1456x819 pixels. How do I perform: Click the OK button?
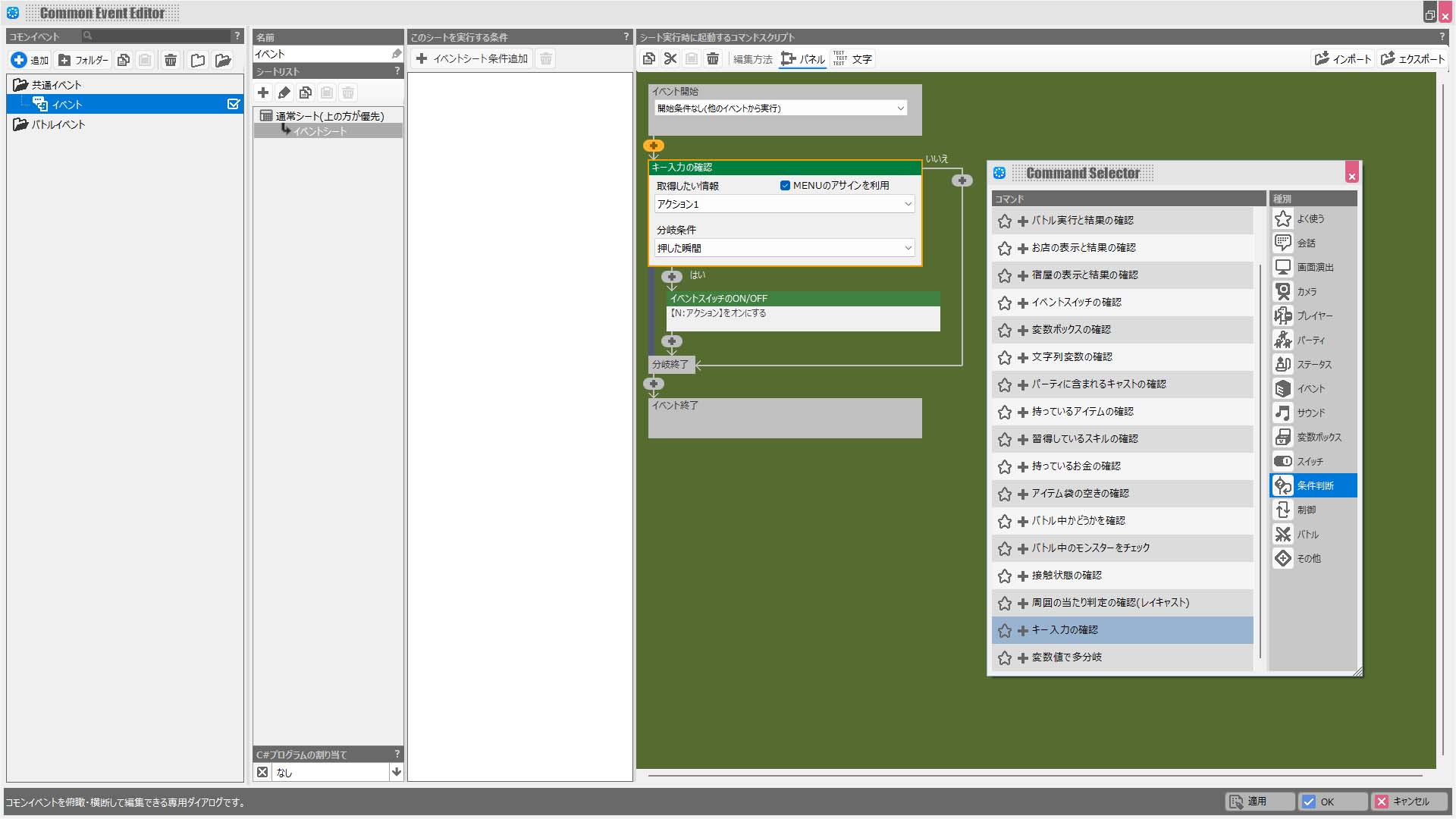coord(1332,802)
